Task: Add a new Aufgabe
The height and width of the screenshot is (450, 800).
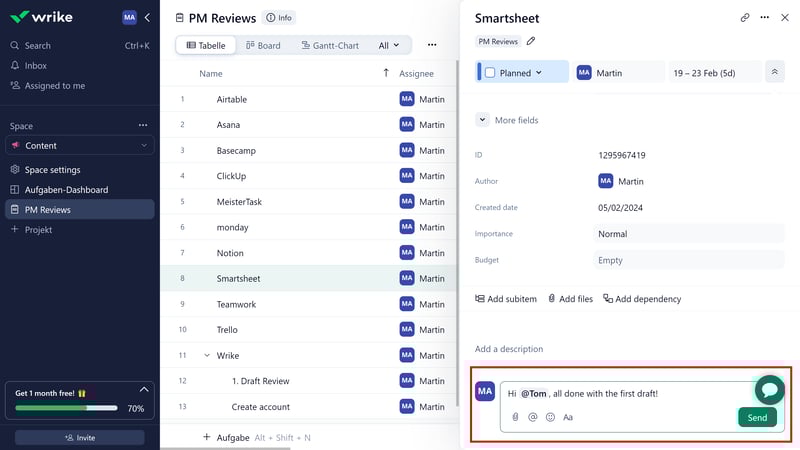Action: tap(226, 437)
